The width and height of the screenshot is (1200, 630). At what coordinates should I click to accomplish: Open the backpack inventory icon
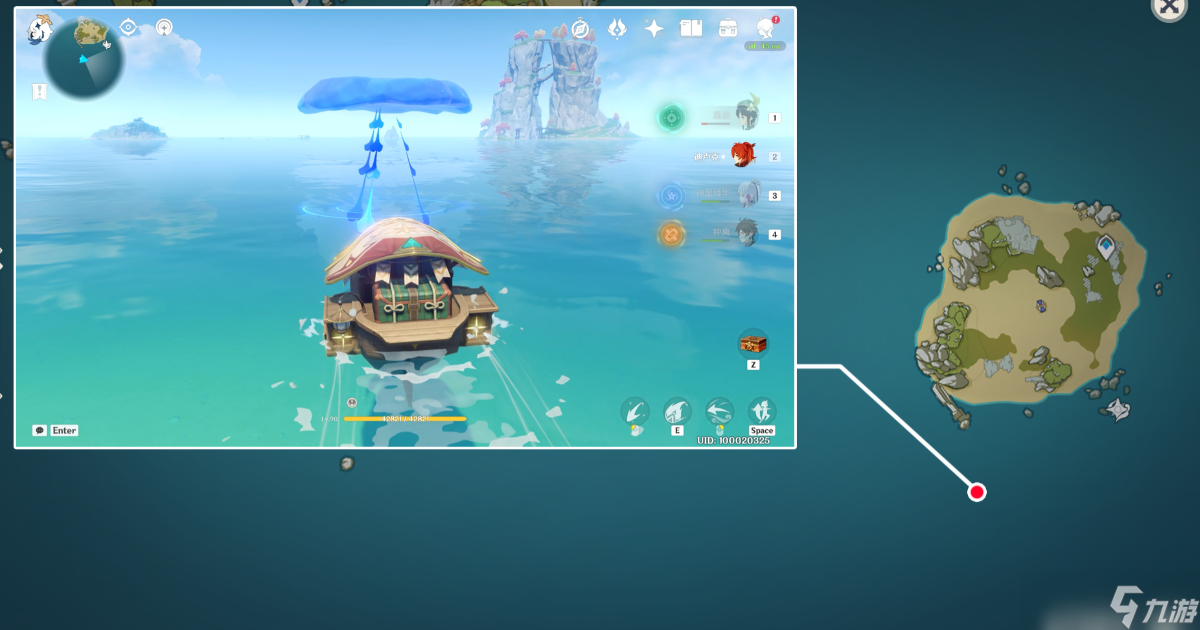click(x=729, y=29)
